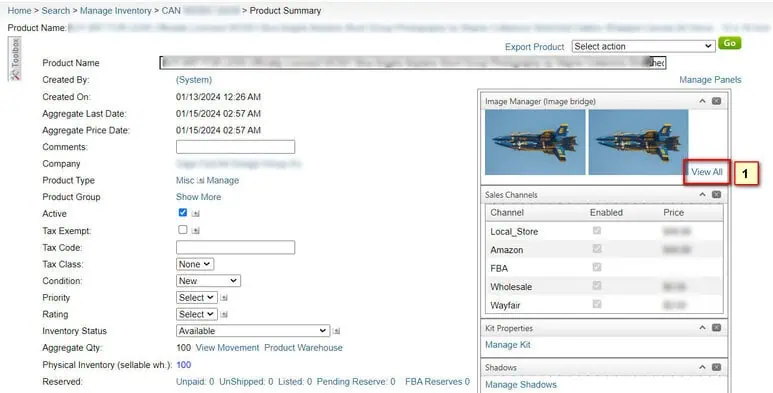Click physical inventory value 100 link

(183, 365)
